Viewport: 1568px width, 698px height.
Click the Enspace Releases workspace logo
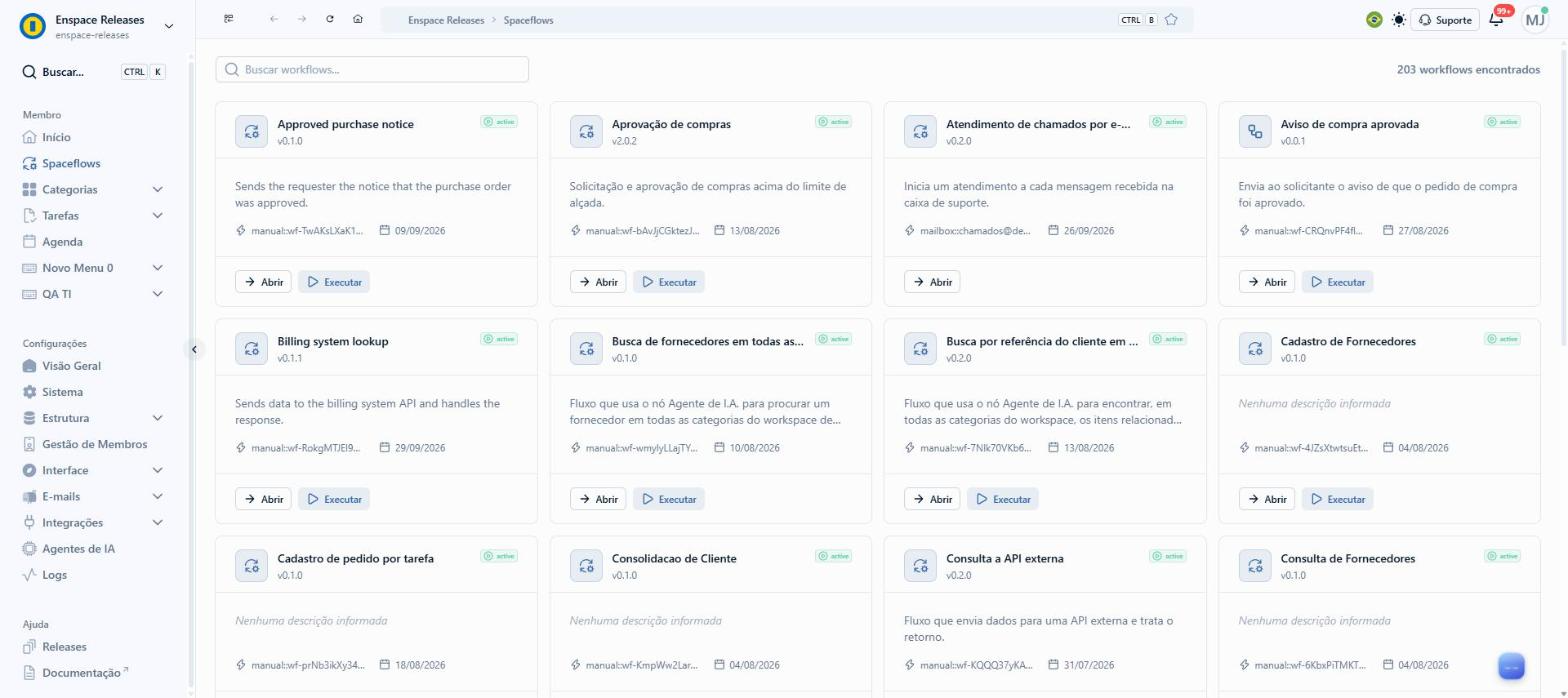(x=33, y=26)
